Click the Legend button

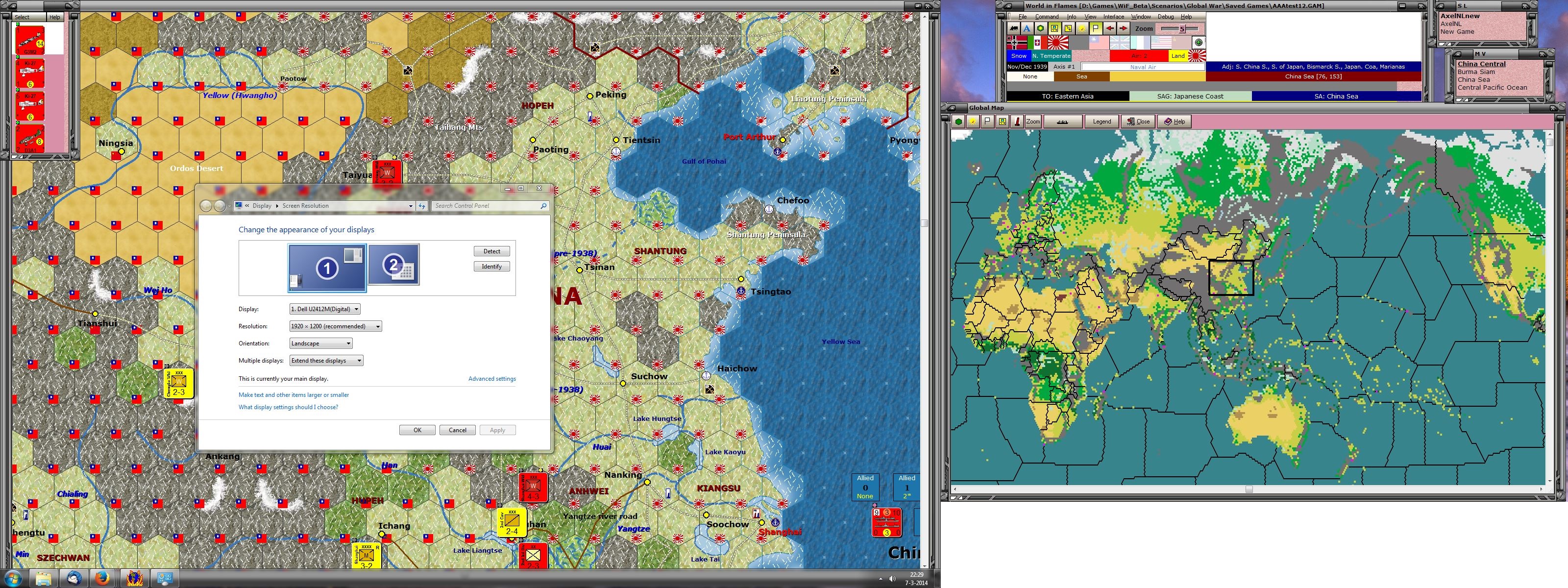click(x=1102, y=122)
